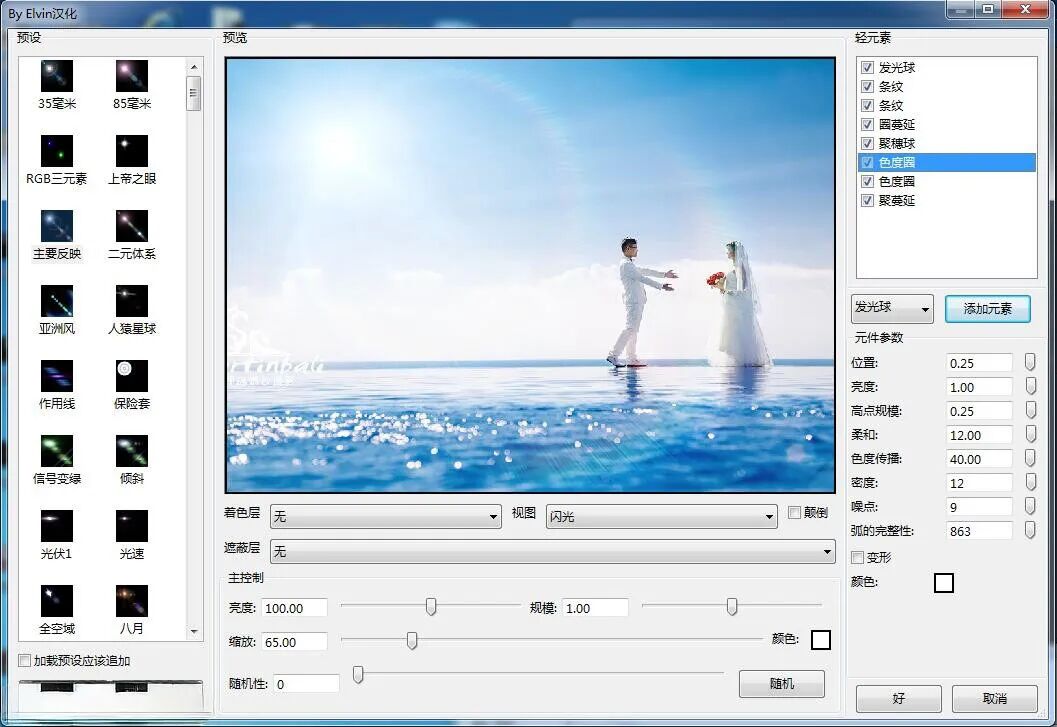Select 圆萎延 in the element list
The width and height of the screenshot is (1057, 727).
pyautogui.click(x=897, y=125)
